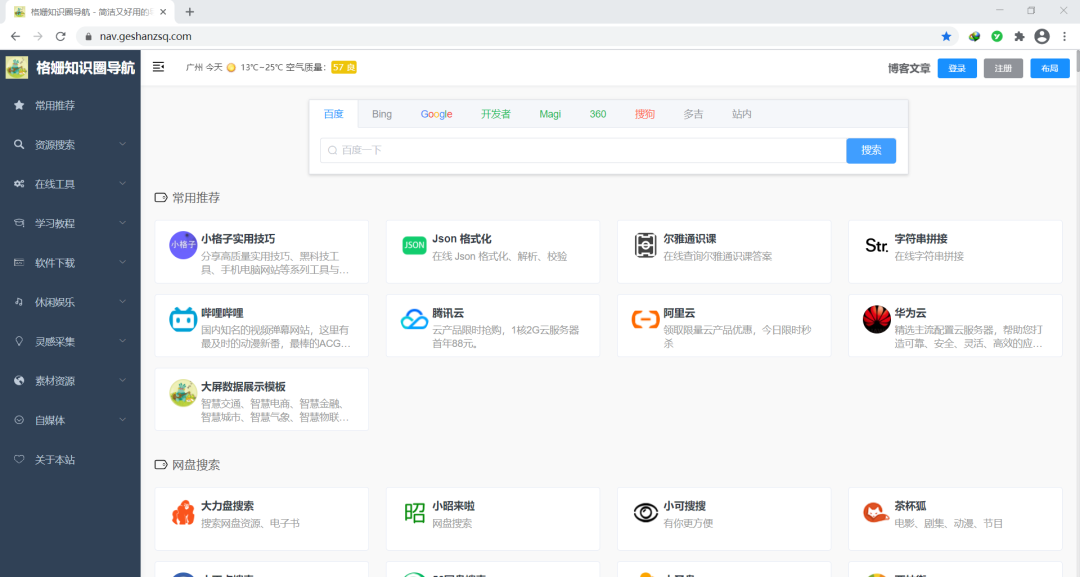Focus the 百度一下 search input field

(583, 150)
